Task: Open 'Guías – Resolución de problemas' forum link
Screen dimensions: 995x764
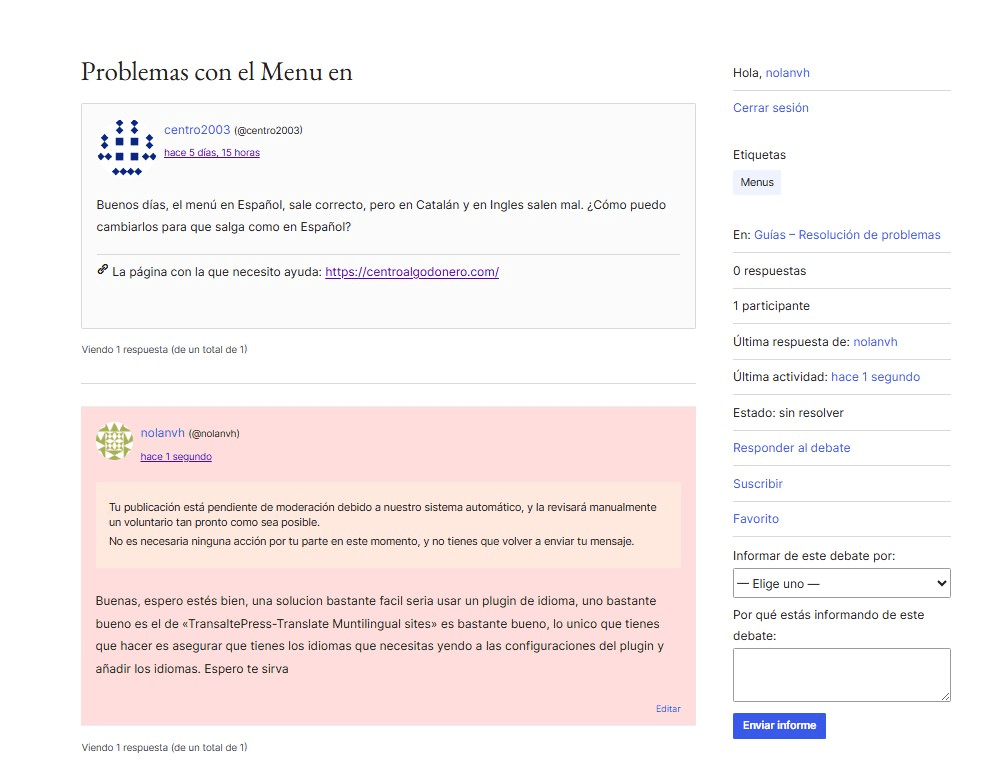Action: coord(847,235)
